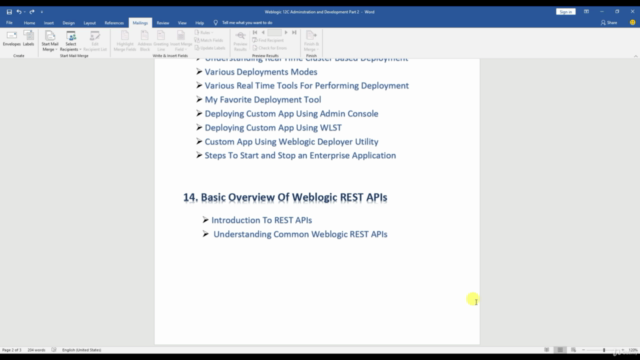Screen dimensions: 640x360
Task: Click the smiley feedback icon
Action: (632, 23)
